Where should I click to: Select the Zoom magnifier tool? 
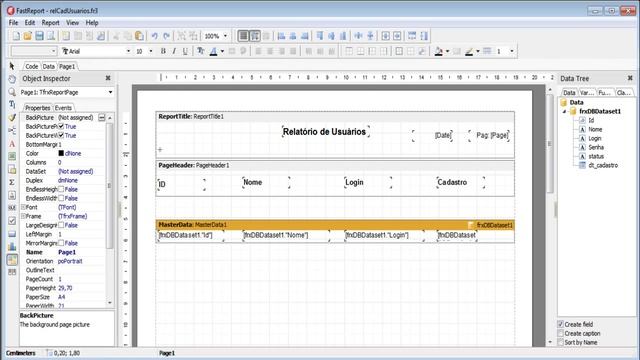tap(12, 92)
